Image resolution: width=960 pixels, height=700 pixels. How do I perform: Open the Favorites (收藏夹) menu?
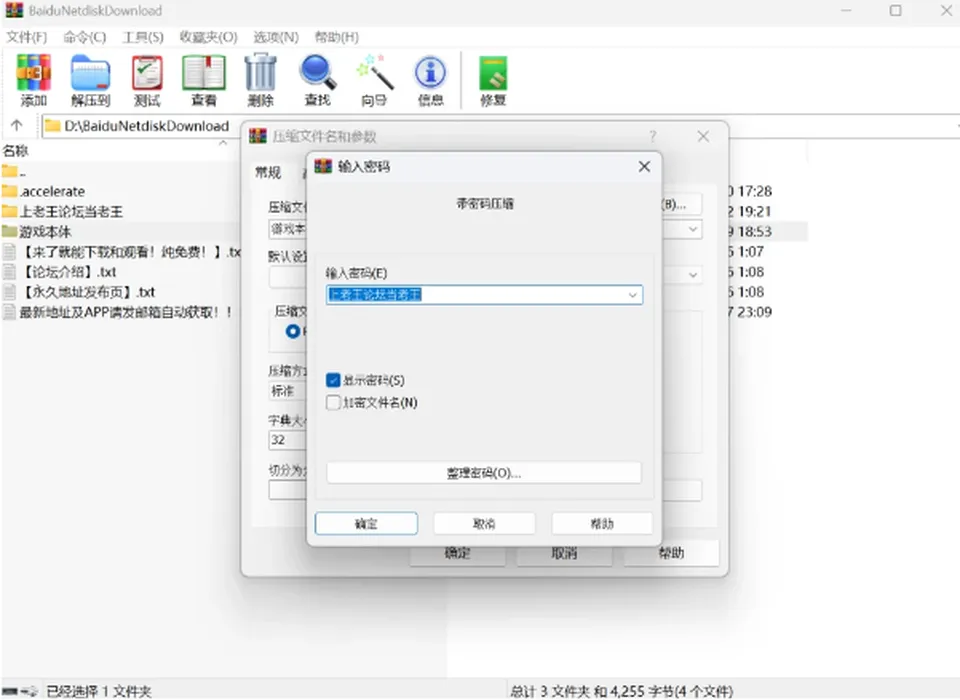point(208,37)
